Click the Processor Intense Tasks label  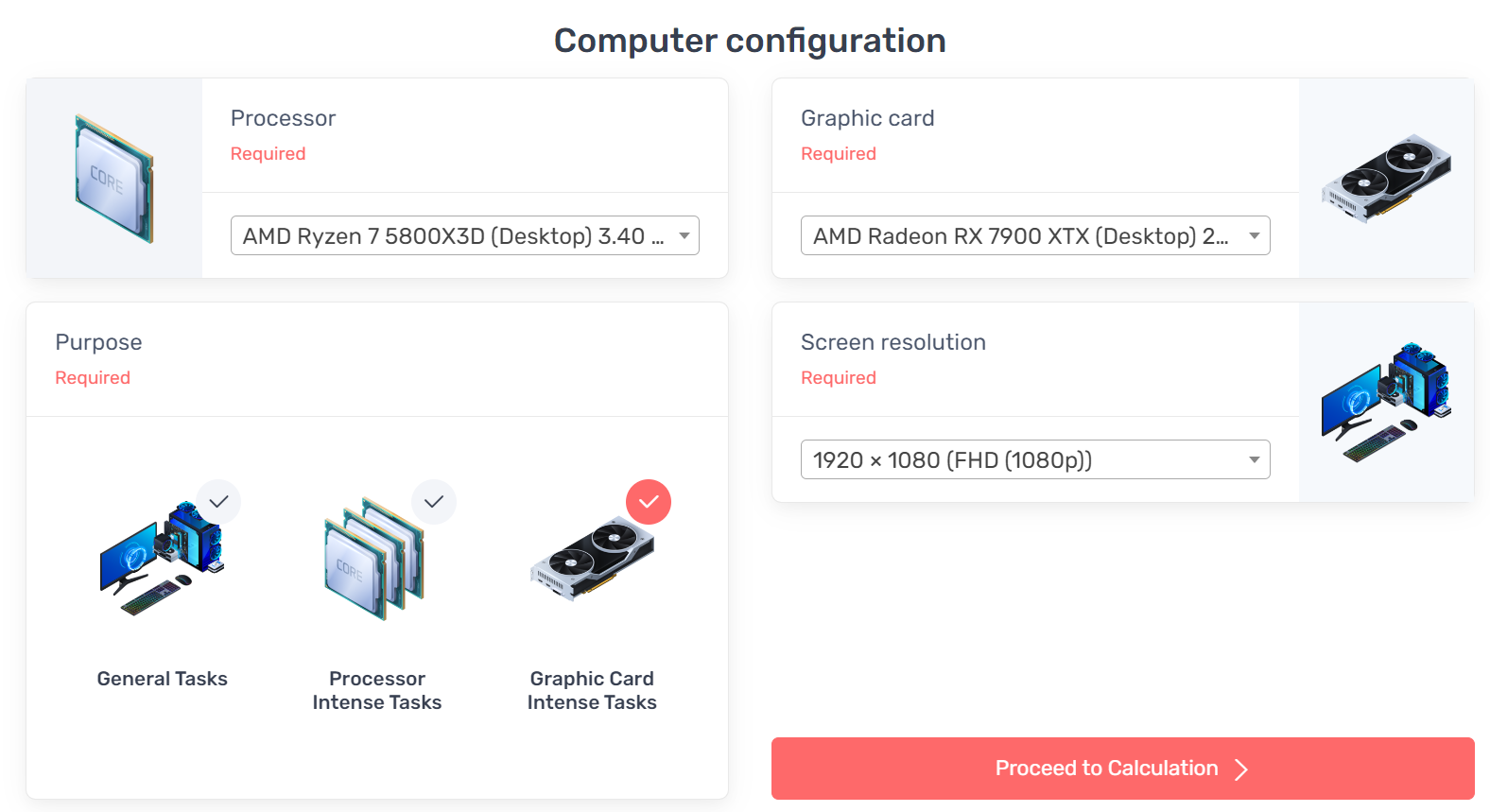pos(377,690)
